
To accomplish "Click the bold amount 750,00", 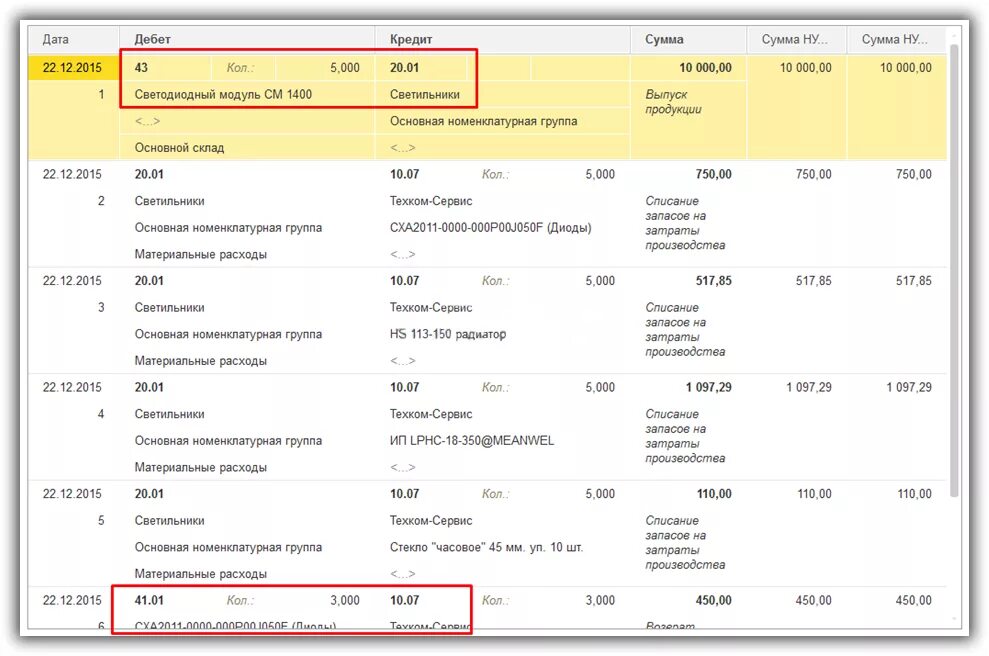I will pyautogui.click(x=713, y=174).
